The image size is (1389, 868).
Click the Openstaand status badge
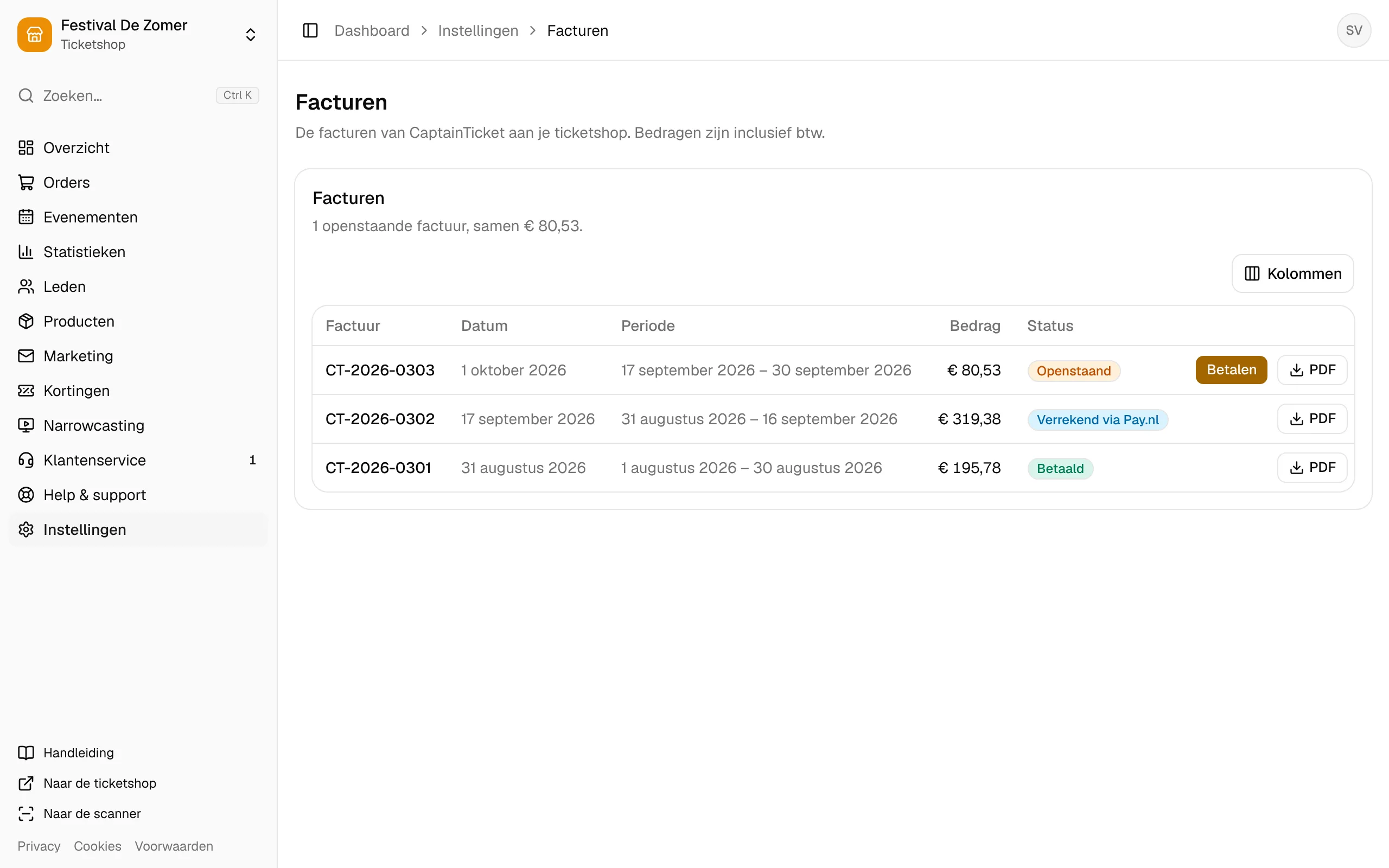coord(1073,371)
